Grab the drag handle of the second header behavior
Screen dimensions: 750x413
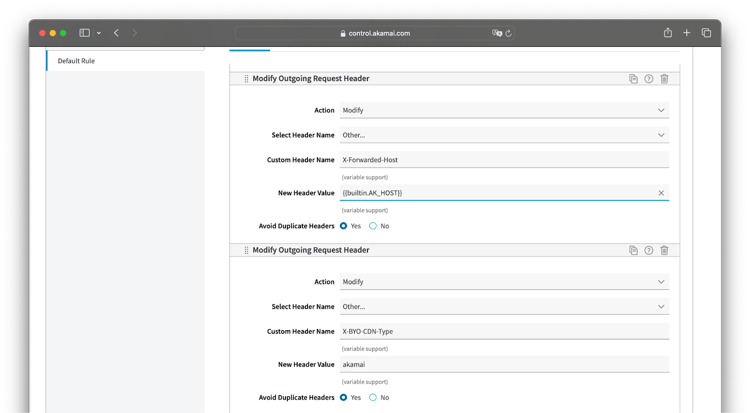[x=246, y=250]
